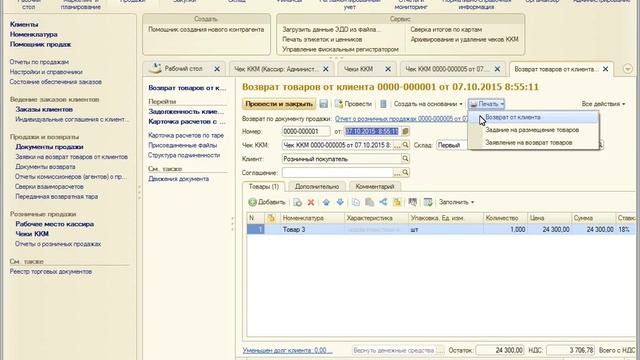
Task: Click the ellipsis button in Чек ККМ field
Action: 397,145
